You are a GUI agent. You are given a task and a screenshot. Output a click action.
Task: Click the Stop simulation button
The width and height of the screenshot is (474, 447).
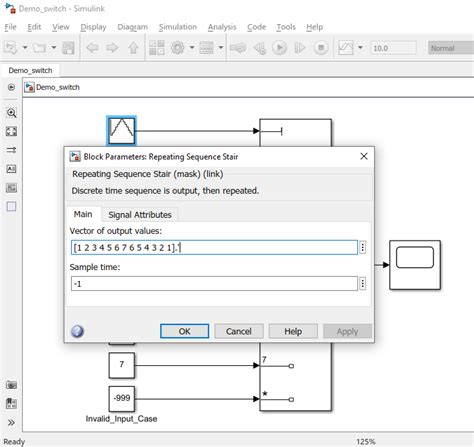point(321,48)
